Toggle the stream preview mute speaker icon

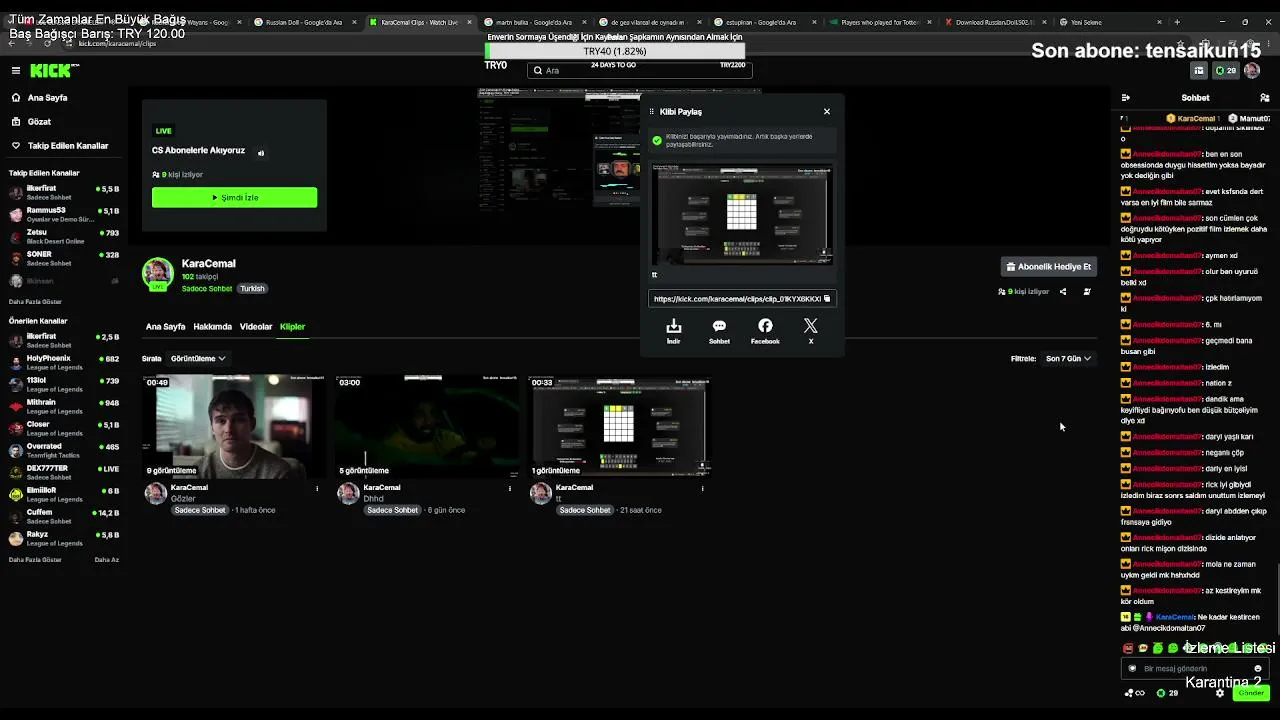coord(261,153)
